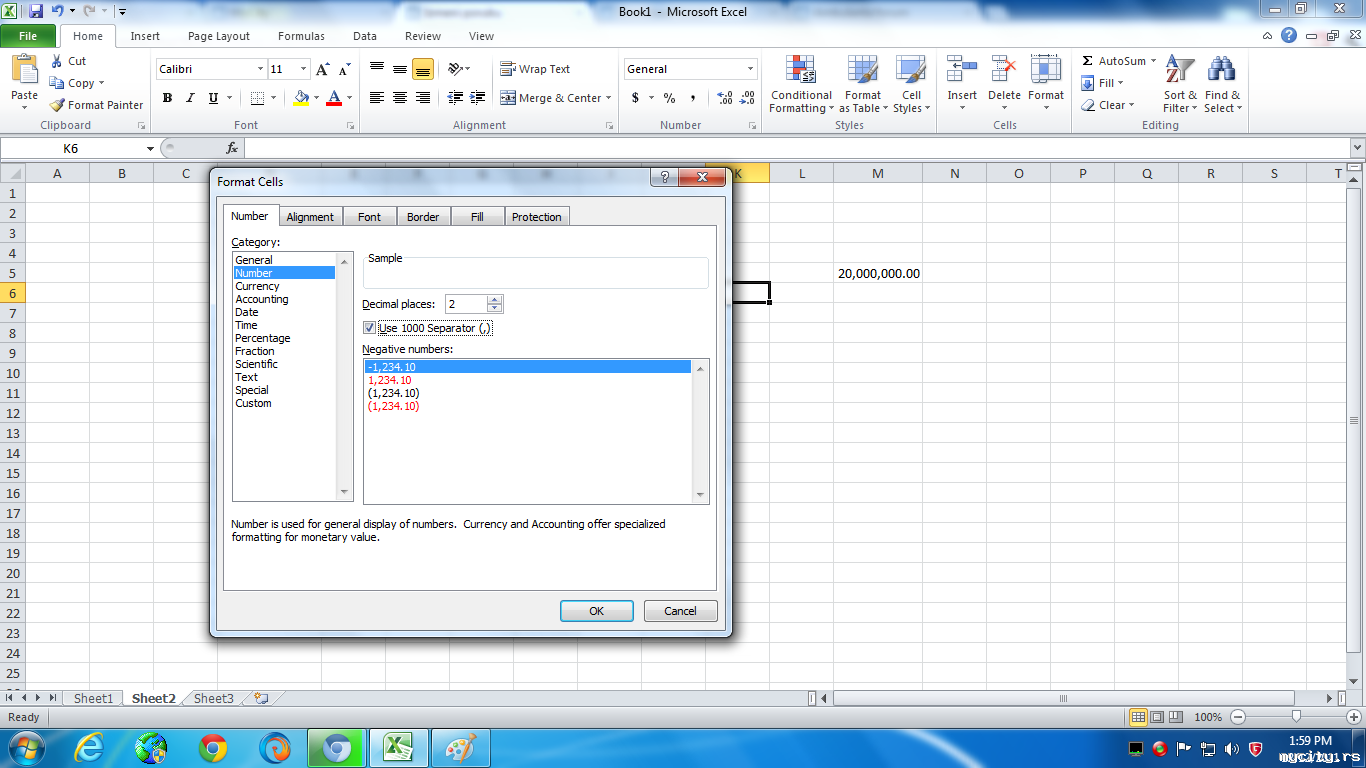Click the Cut scissors icon

[57, 61]
